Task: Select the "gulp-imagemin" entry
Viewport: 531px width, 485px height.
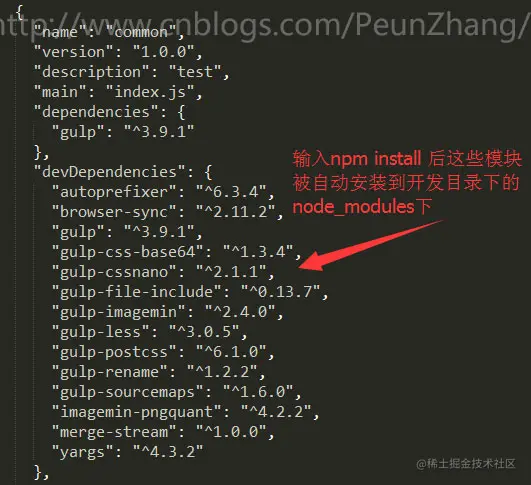Action: tap(168, 312)
